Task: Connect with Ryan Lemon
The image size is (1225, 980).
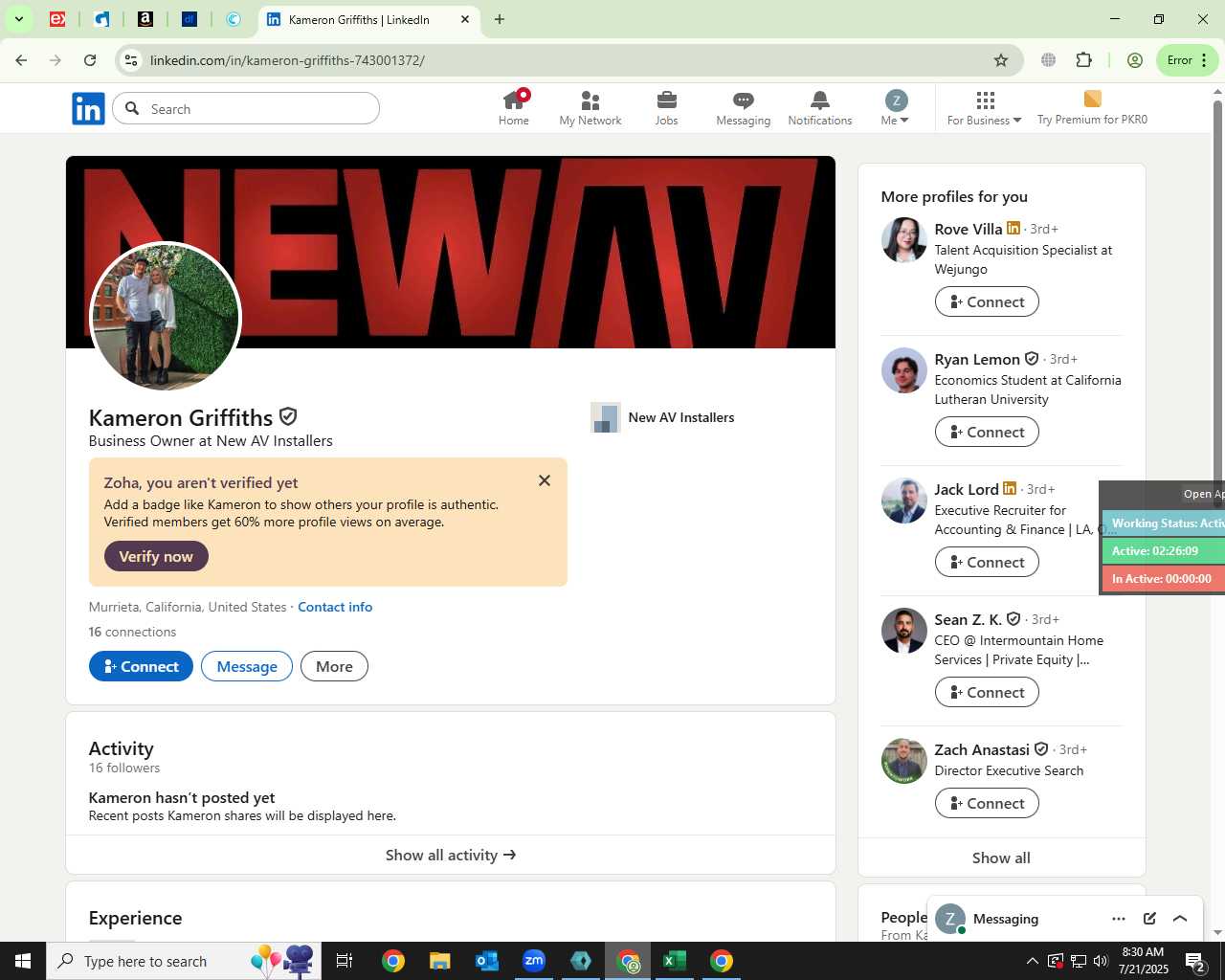Action: point(987,432)
